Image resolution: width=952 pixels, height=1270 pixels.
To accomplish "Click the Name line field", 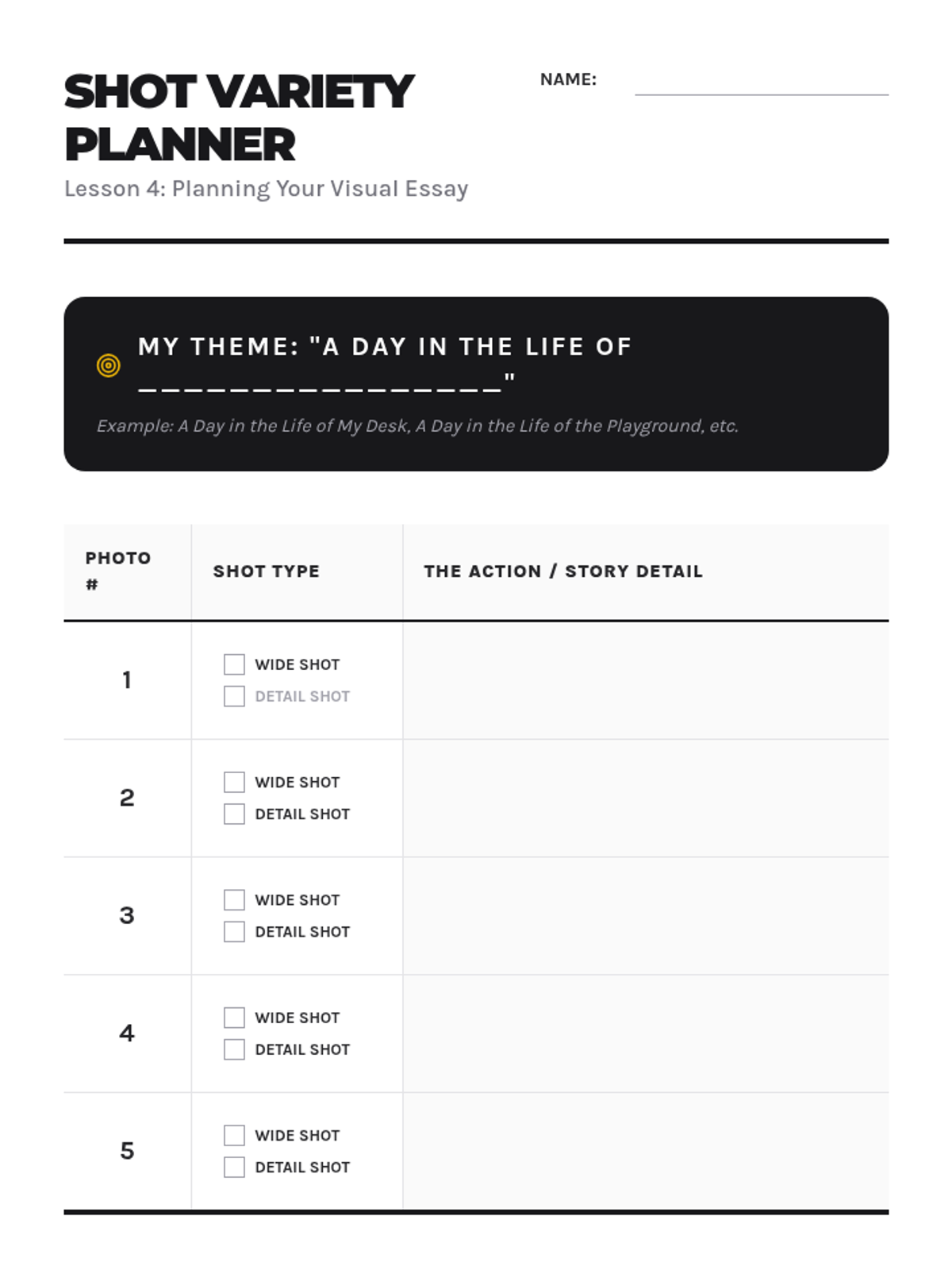I will click(x=761, y=84).
